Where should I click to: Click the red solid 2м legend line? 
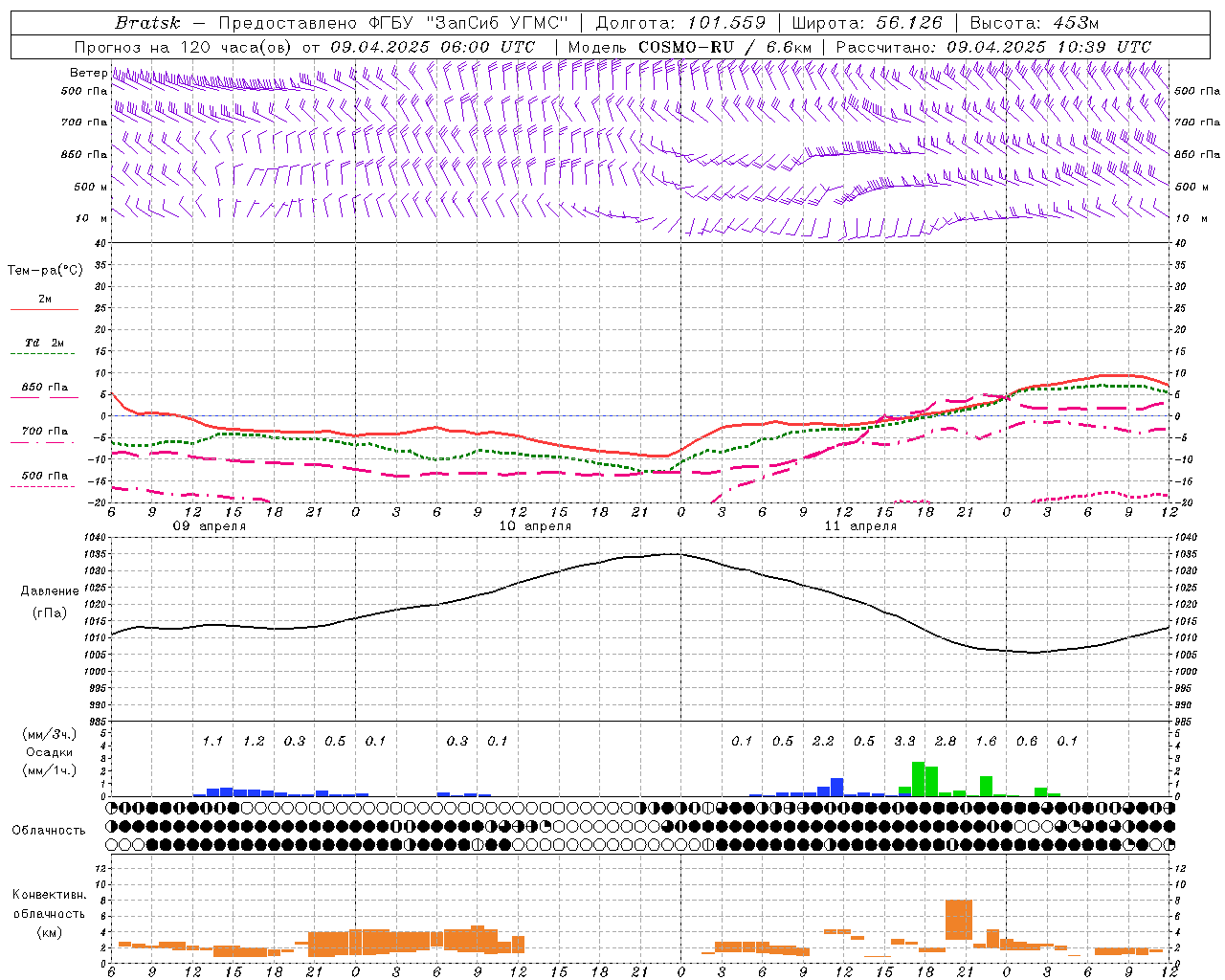pyautogui.click(x=44, y=310)
